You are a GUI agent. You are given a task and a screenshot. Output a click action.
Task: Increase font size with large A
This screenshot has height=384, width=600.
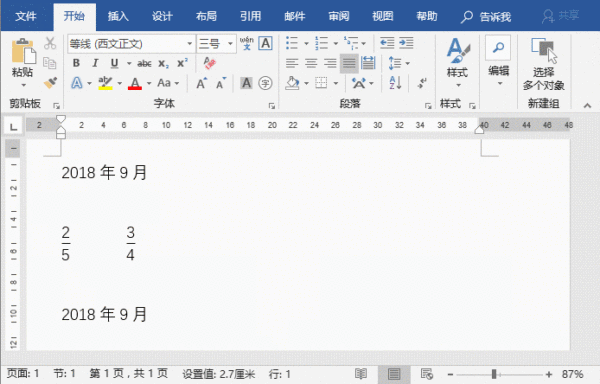coord(202,83)
